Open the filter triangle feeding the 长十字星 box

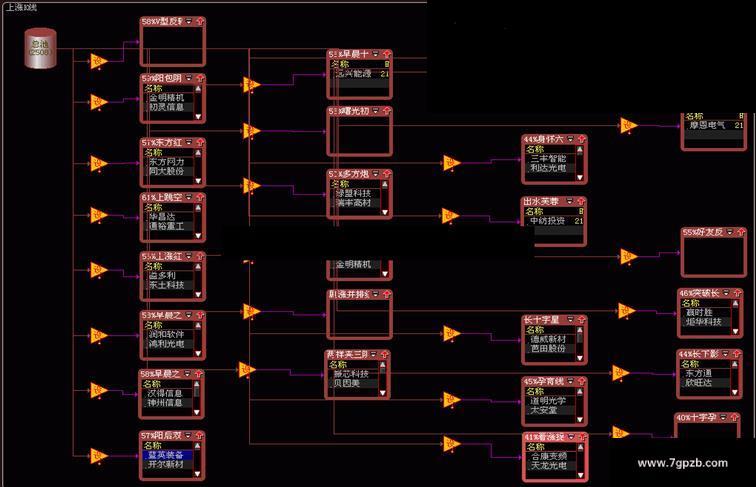[x=451, y=334]
